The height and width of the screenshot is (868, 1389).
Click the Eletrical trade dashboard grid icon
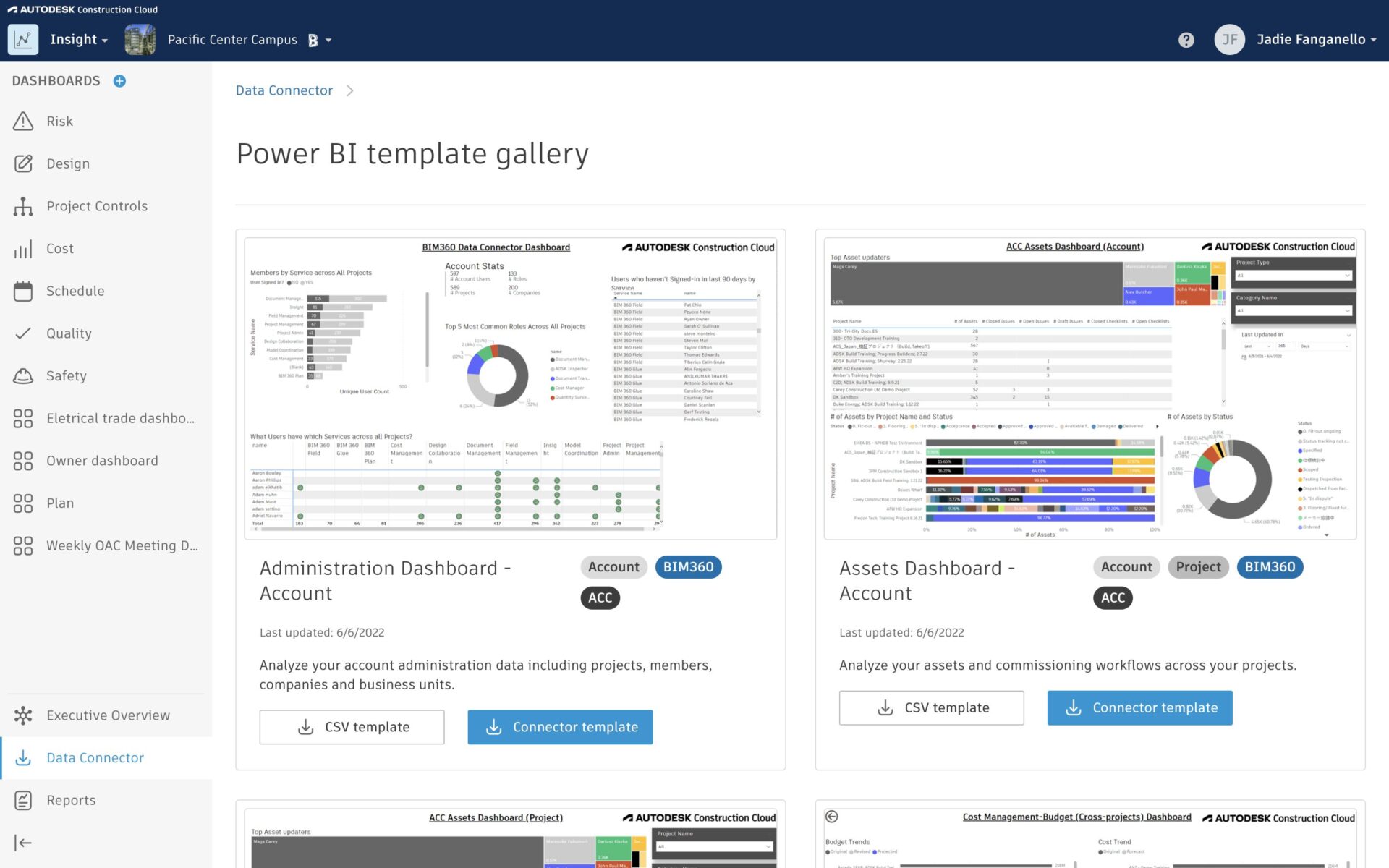(x=23, y=418)
